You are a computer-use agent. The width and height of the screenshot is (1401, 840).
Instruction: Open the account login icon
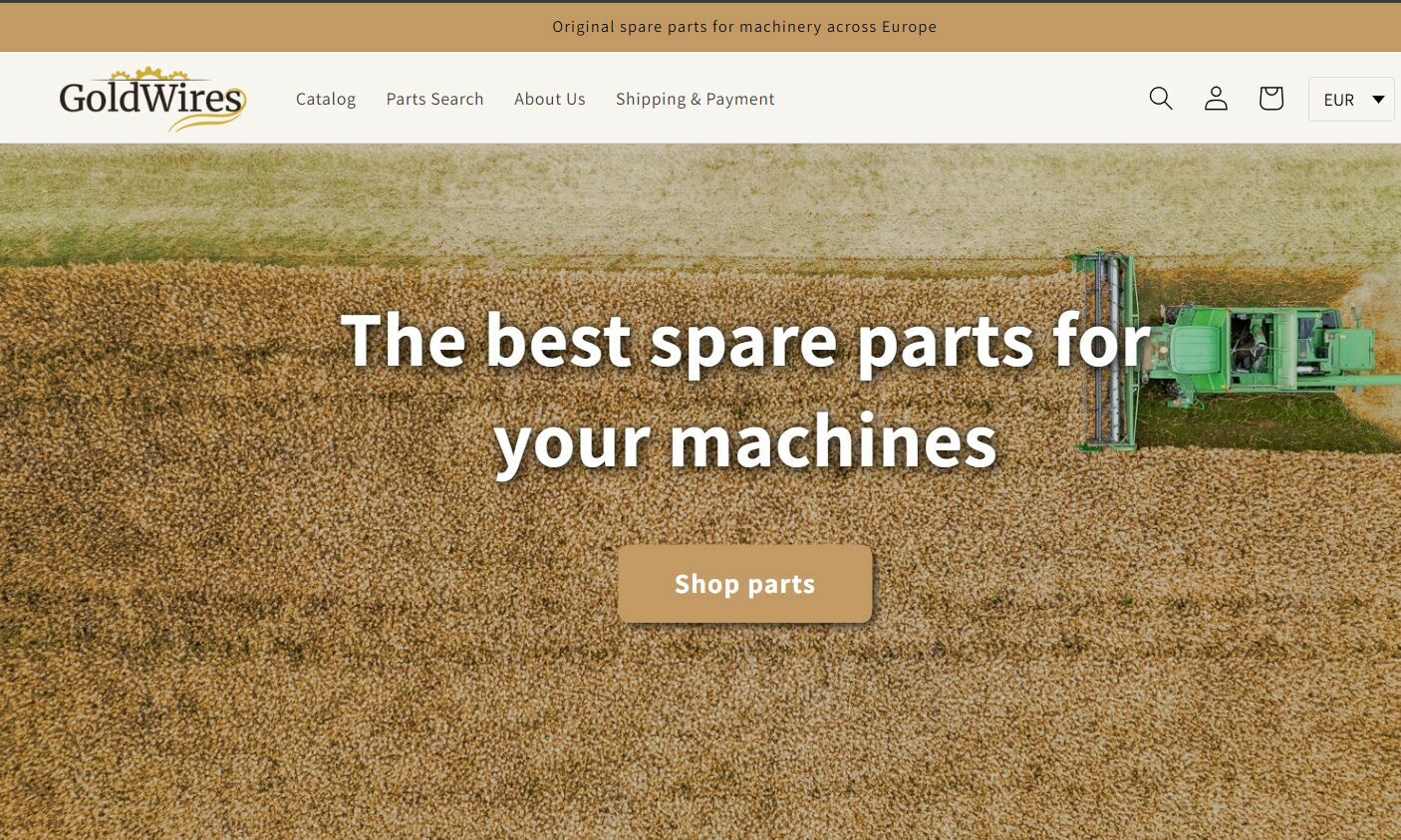point(1216,99)
